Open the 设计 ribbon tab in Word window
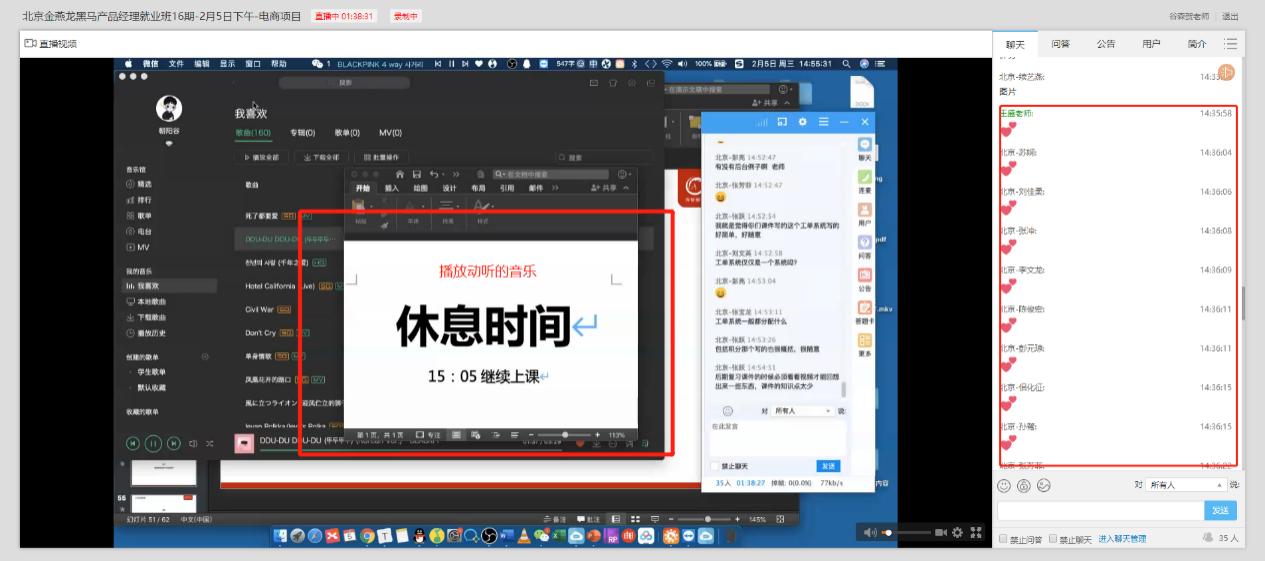This screenshot has height=561, width=1265. (449, 188)
